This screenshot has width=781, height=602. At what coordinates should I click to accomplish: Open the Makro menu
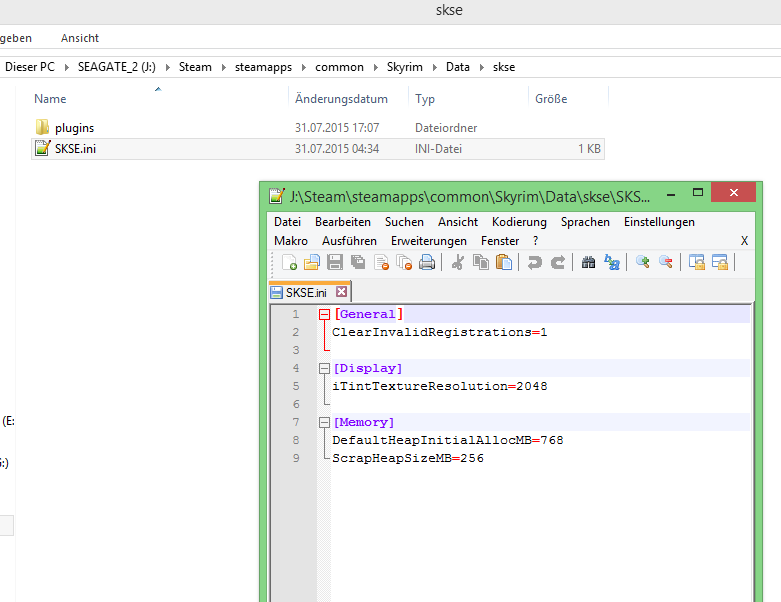[x=291, y=241]
